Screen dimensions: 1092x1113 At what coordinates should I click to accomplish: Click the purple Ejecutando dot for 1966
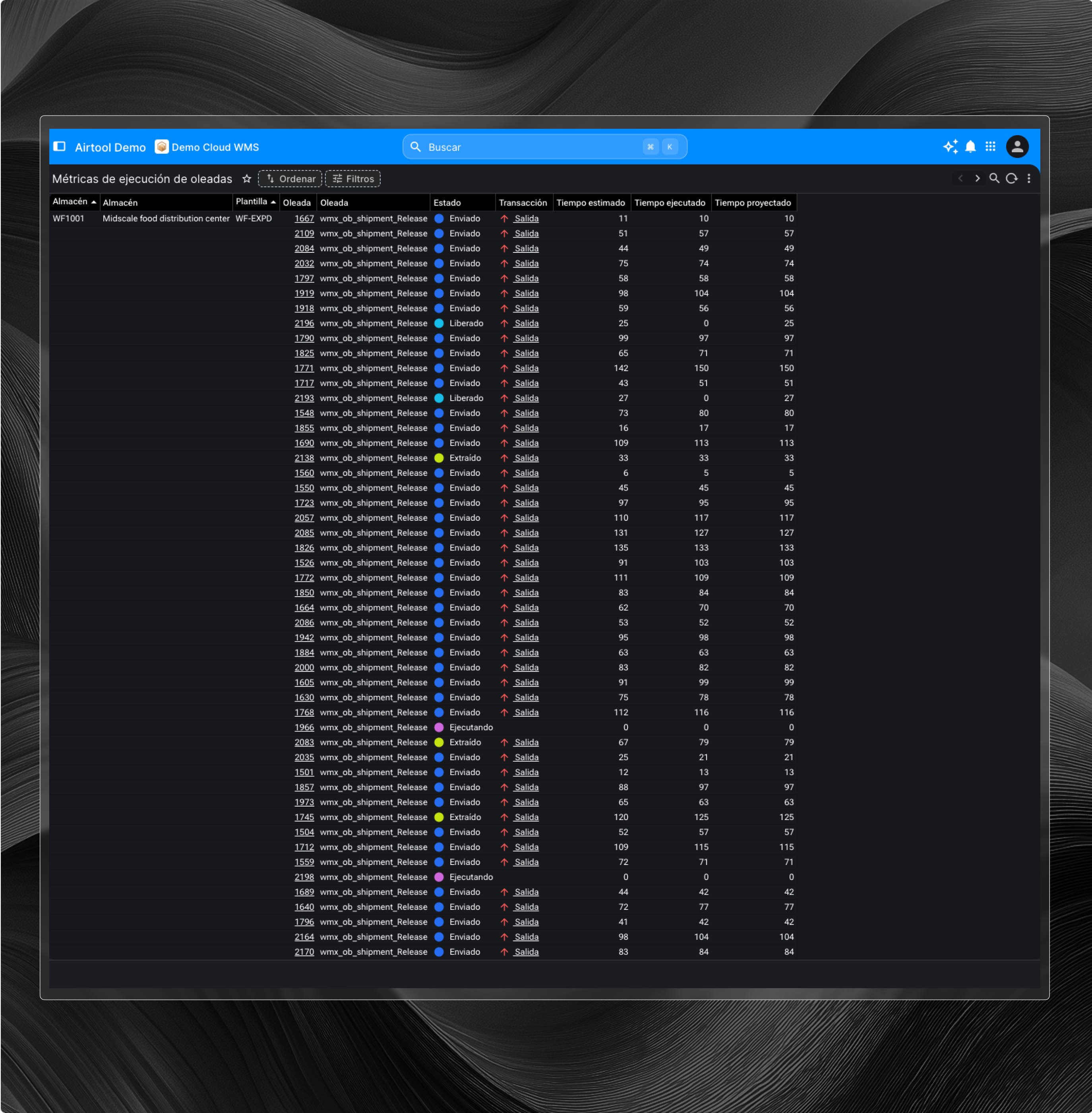coord(439,727)
